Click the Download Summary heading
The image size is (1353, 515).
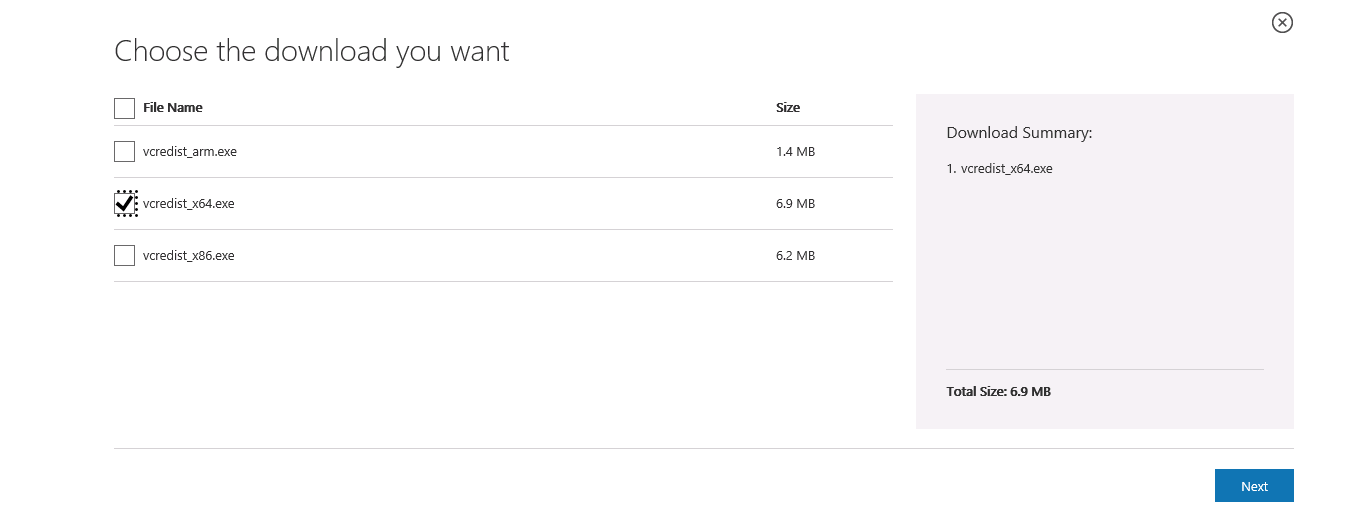[1019, 133]
